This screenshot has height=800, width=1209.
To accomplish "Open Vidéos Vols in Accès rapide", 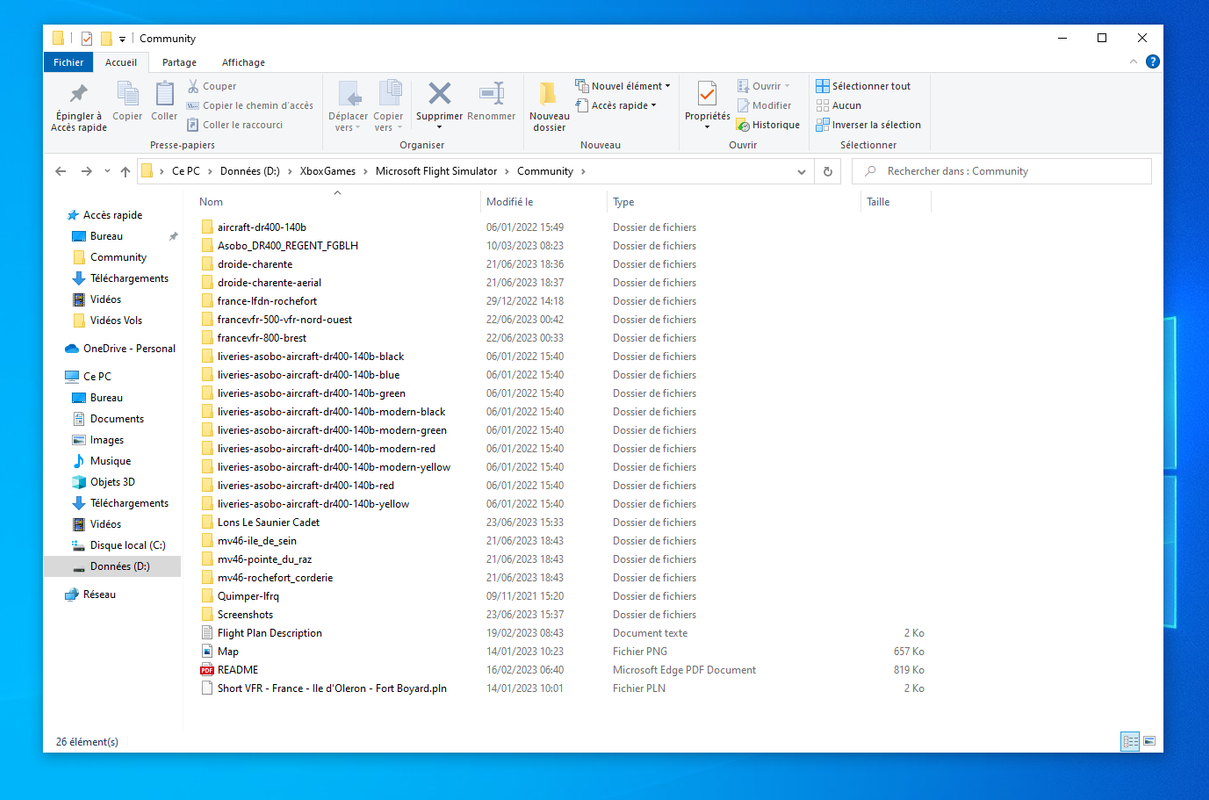I will coord(116,321).
